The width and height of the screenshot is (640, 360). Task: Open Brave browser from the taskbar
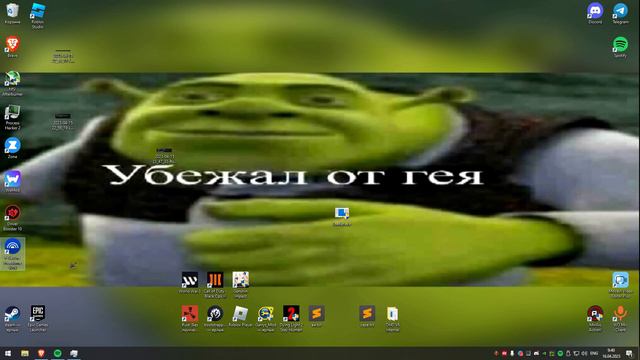click(41, 353)
